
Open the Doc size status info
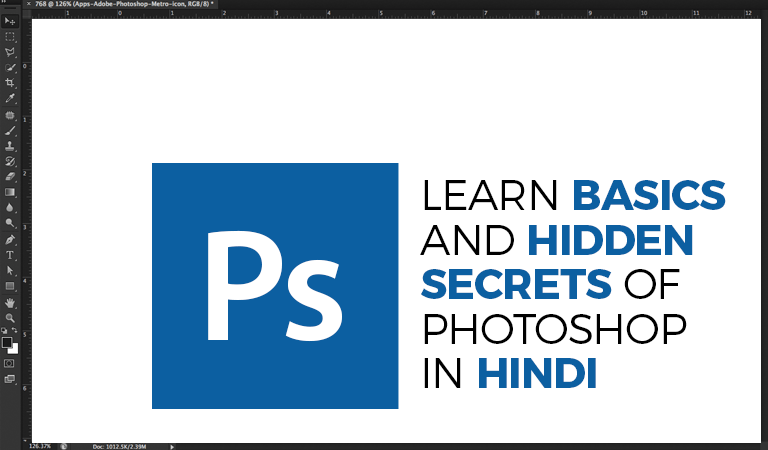pos(119,447)
